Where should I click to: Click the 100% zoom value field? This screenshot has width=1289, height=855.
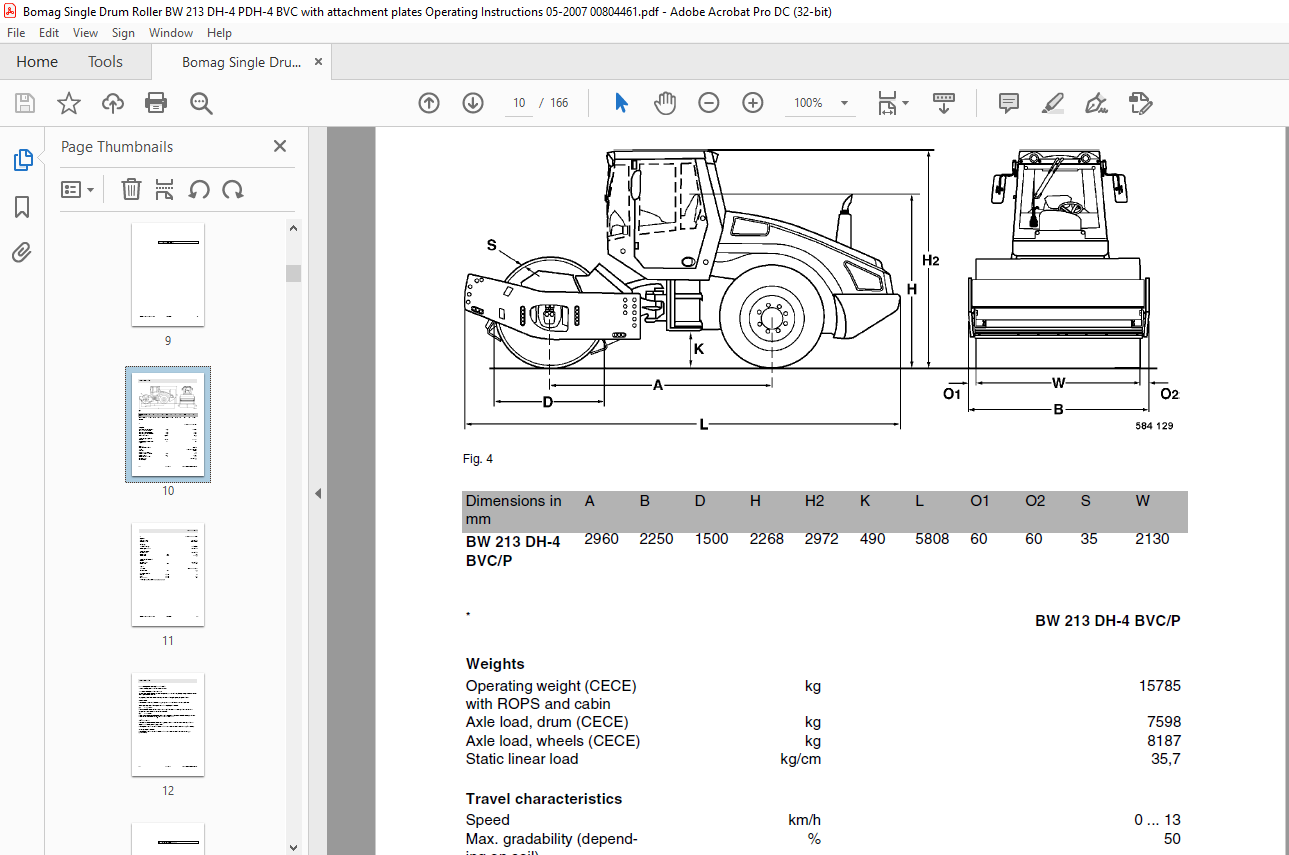coord(808,103)
